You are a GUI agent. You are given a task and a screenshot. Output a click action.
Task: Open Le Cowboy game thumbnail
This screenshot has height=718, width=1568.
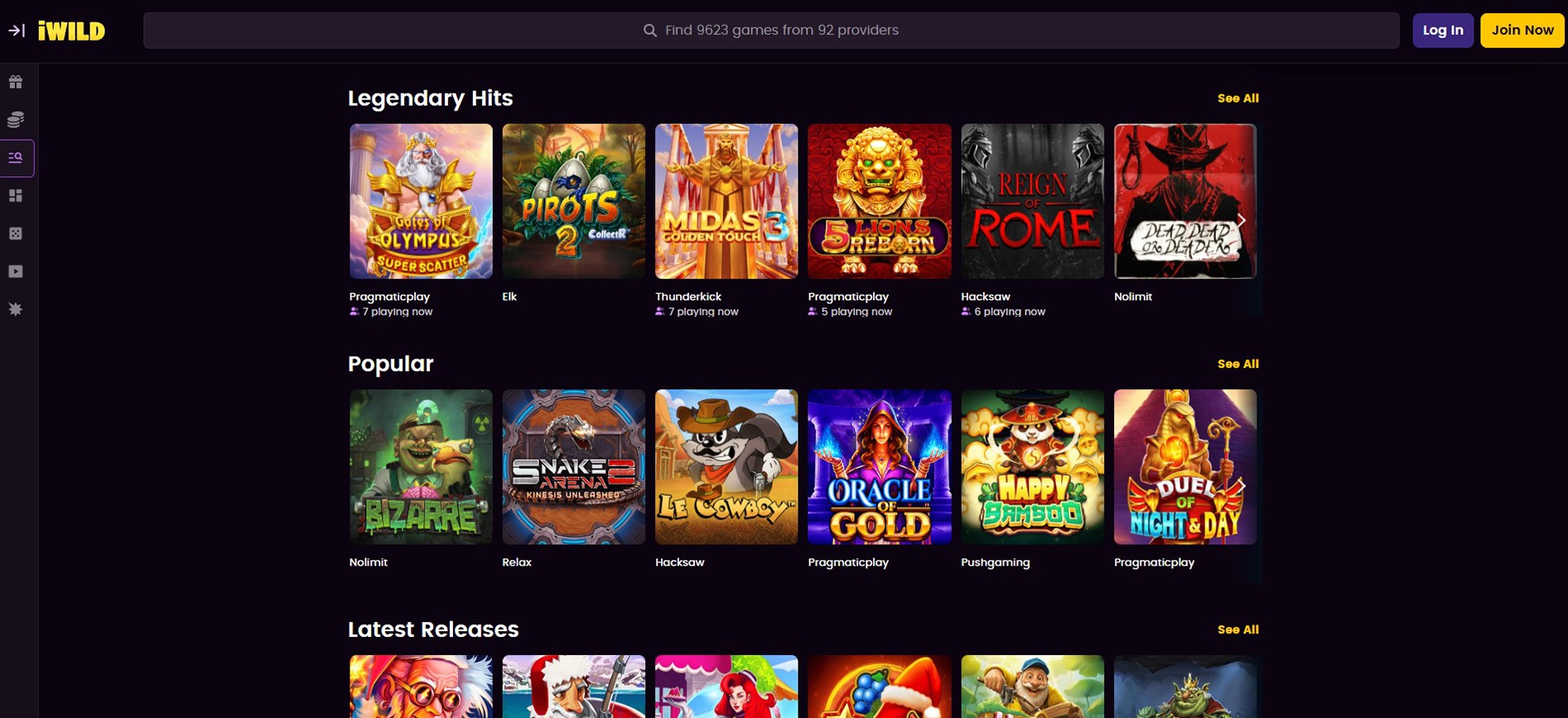point(726,467)
